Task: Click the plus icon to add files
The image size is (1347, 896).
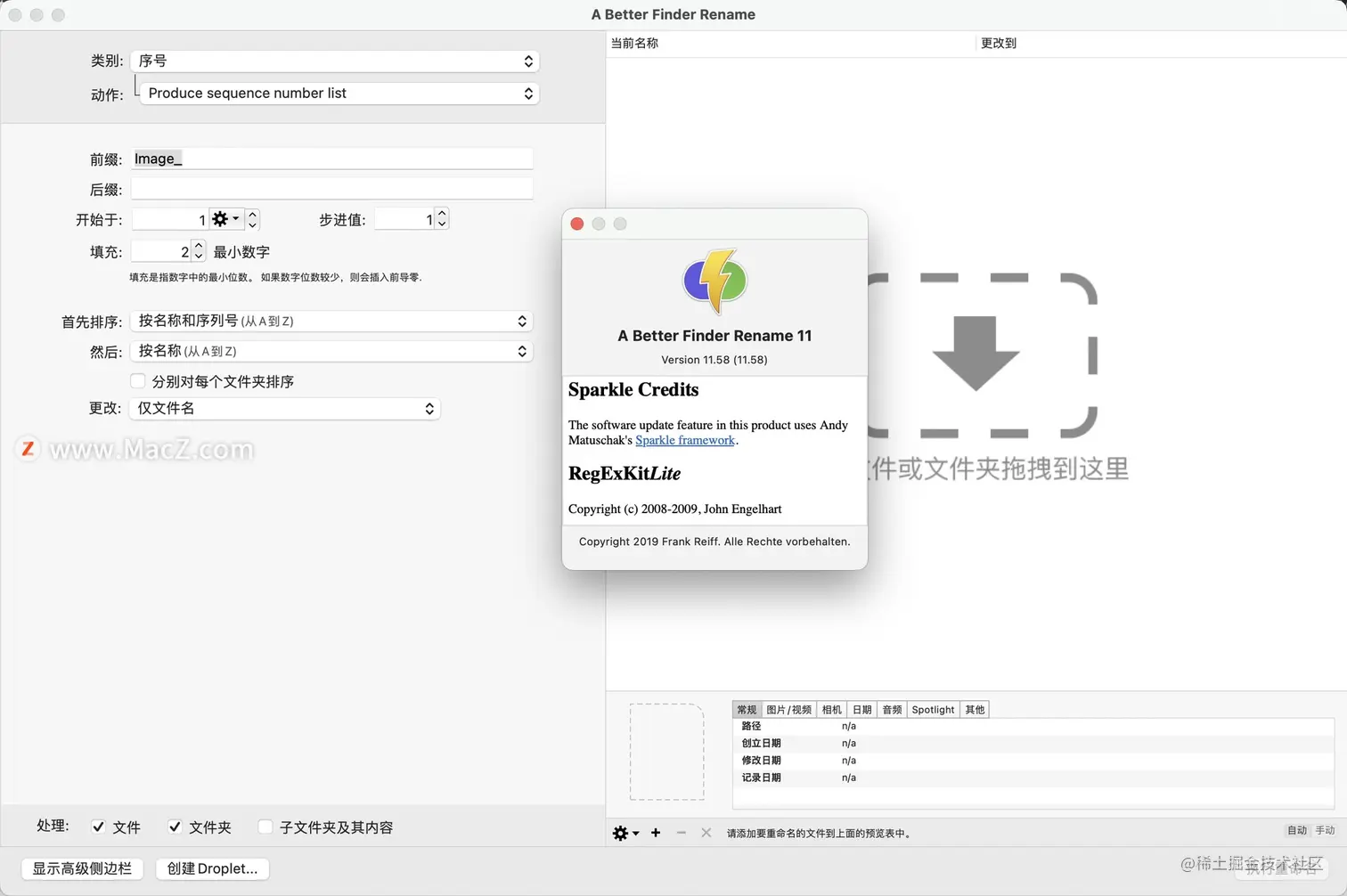Action: [x=656, y=833]
